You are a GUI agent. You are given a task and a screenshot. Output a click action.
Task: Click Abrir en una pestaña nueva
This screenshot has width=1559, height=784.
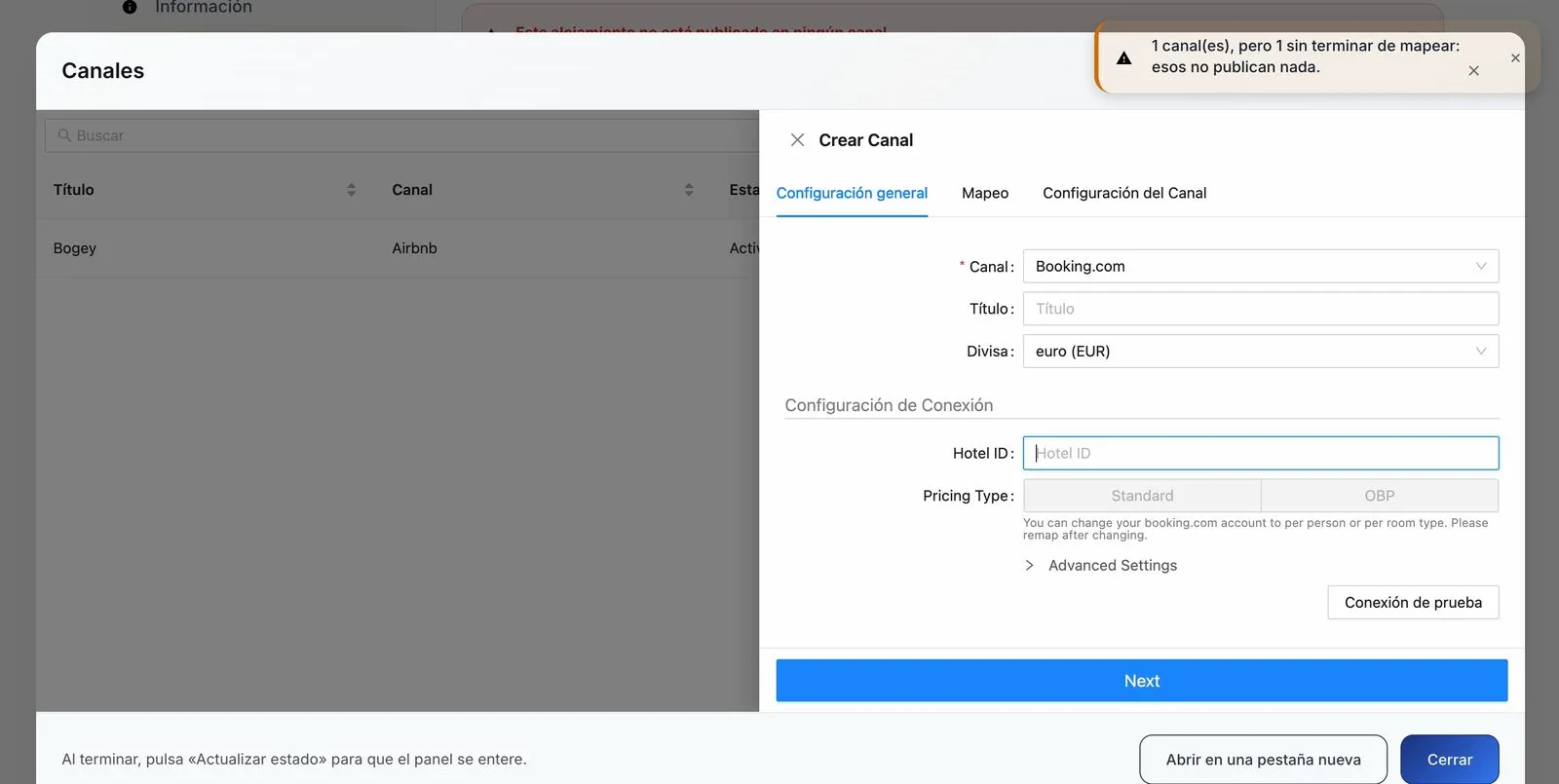[1263, 760]
